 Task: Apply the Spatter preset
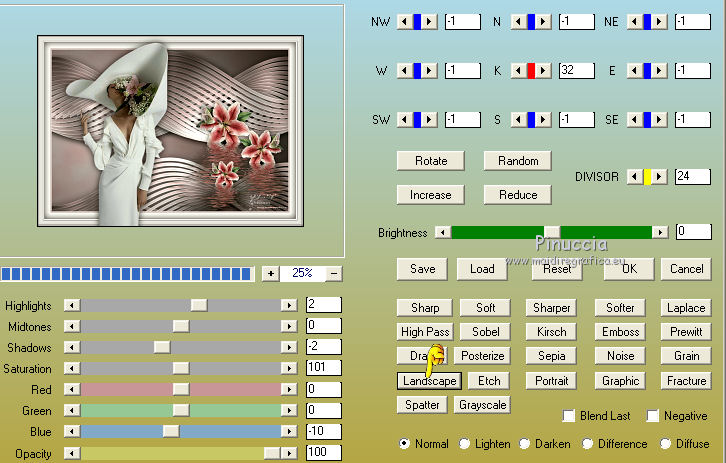[422, 405]
